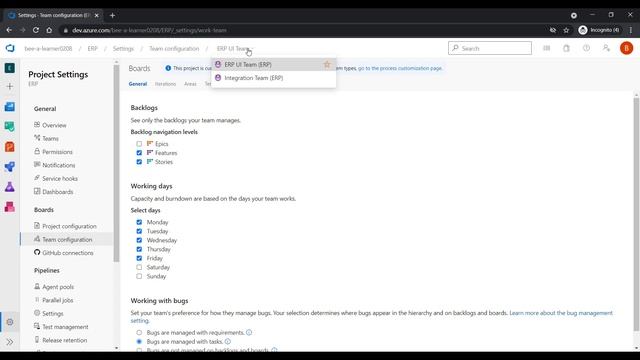Open Azure DevOps home logo
This screenshot has width=640, height=360.
click(x=10, y=48)
